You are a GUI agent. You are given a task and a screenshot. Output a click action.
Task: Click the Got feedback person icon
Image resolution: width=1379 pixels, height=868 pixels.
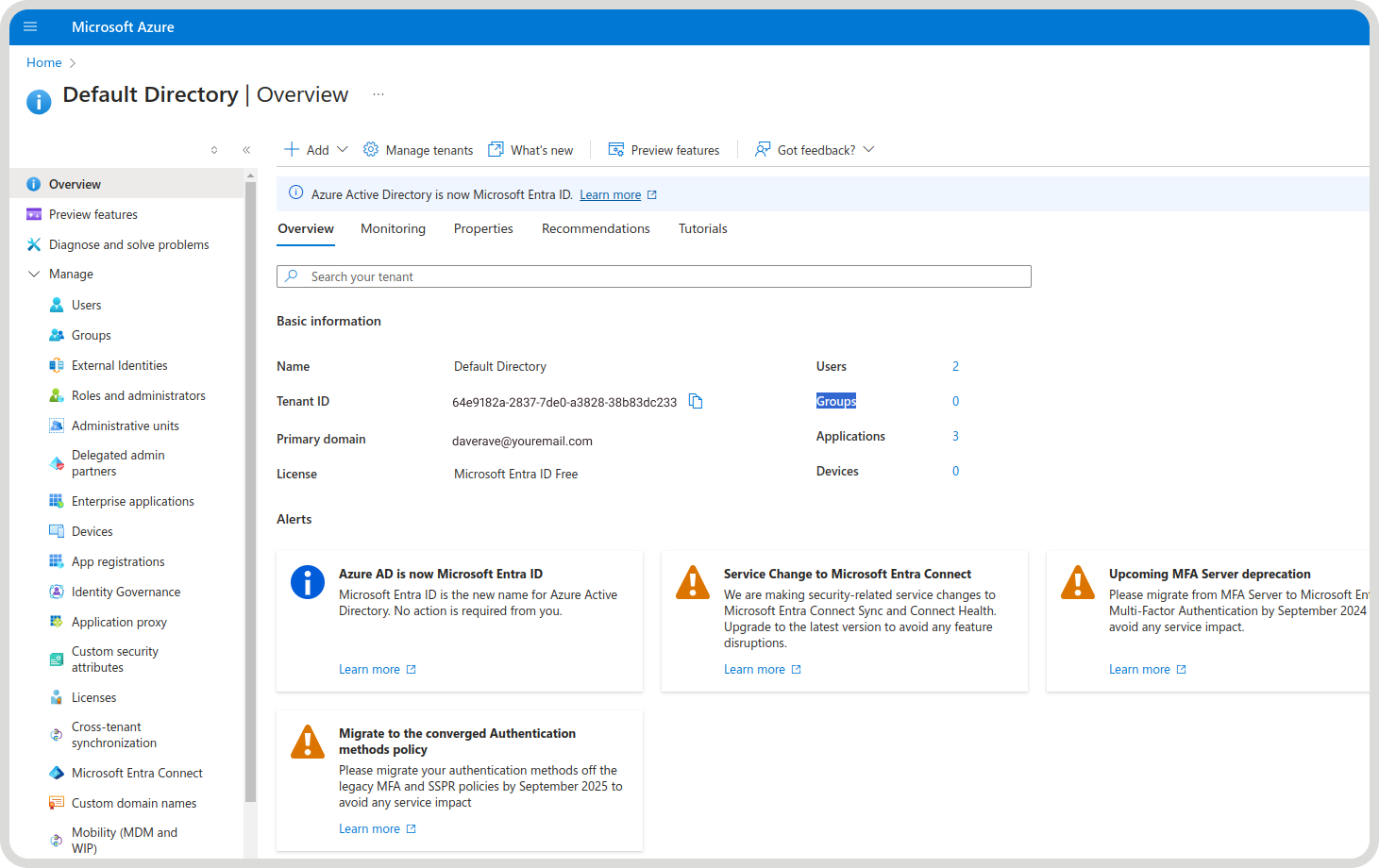(x=763, y=149)
